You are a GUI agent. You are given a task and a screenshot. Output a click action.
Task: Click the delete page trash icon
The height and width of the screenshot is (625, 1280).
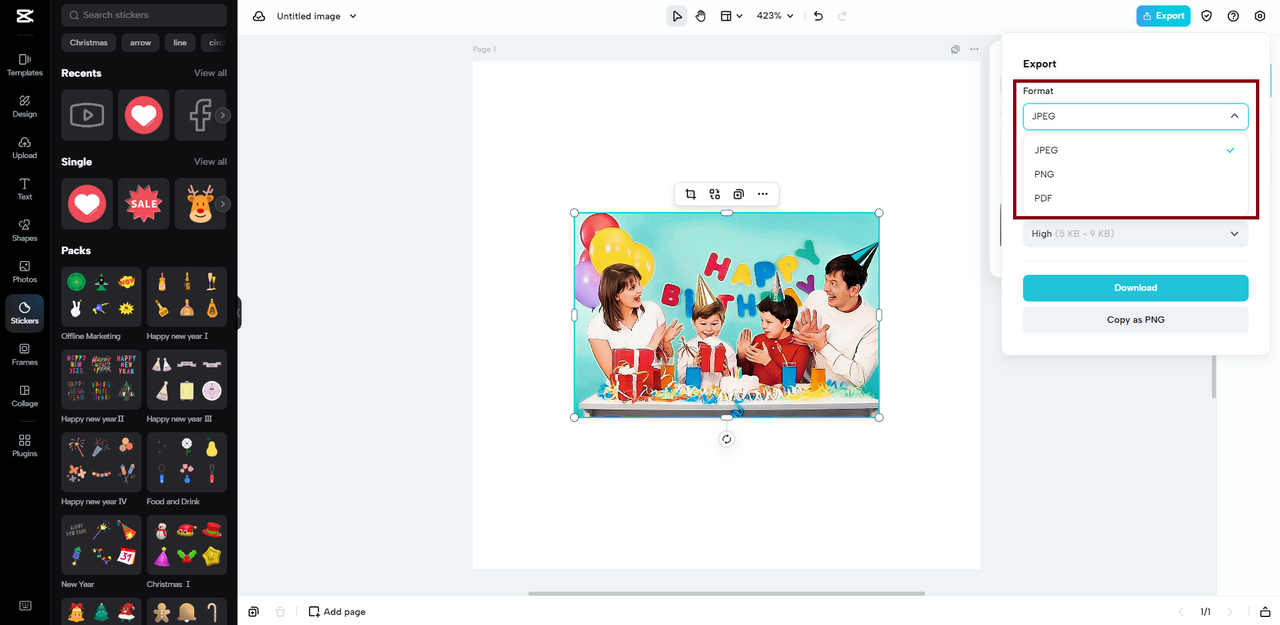281,611
